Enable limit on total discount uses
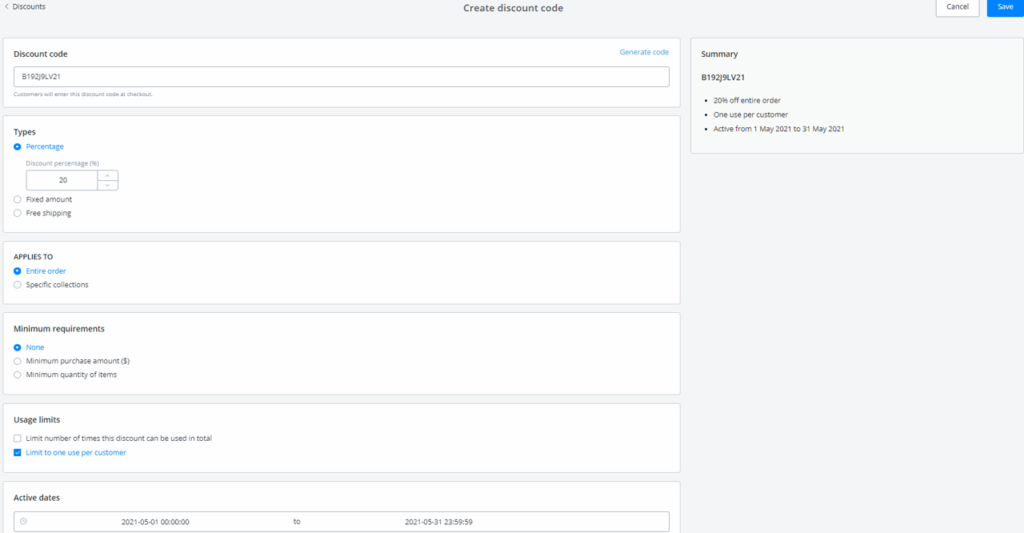 click(x=18, y=438)
